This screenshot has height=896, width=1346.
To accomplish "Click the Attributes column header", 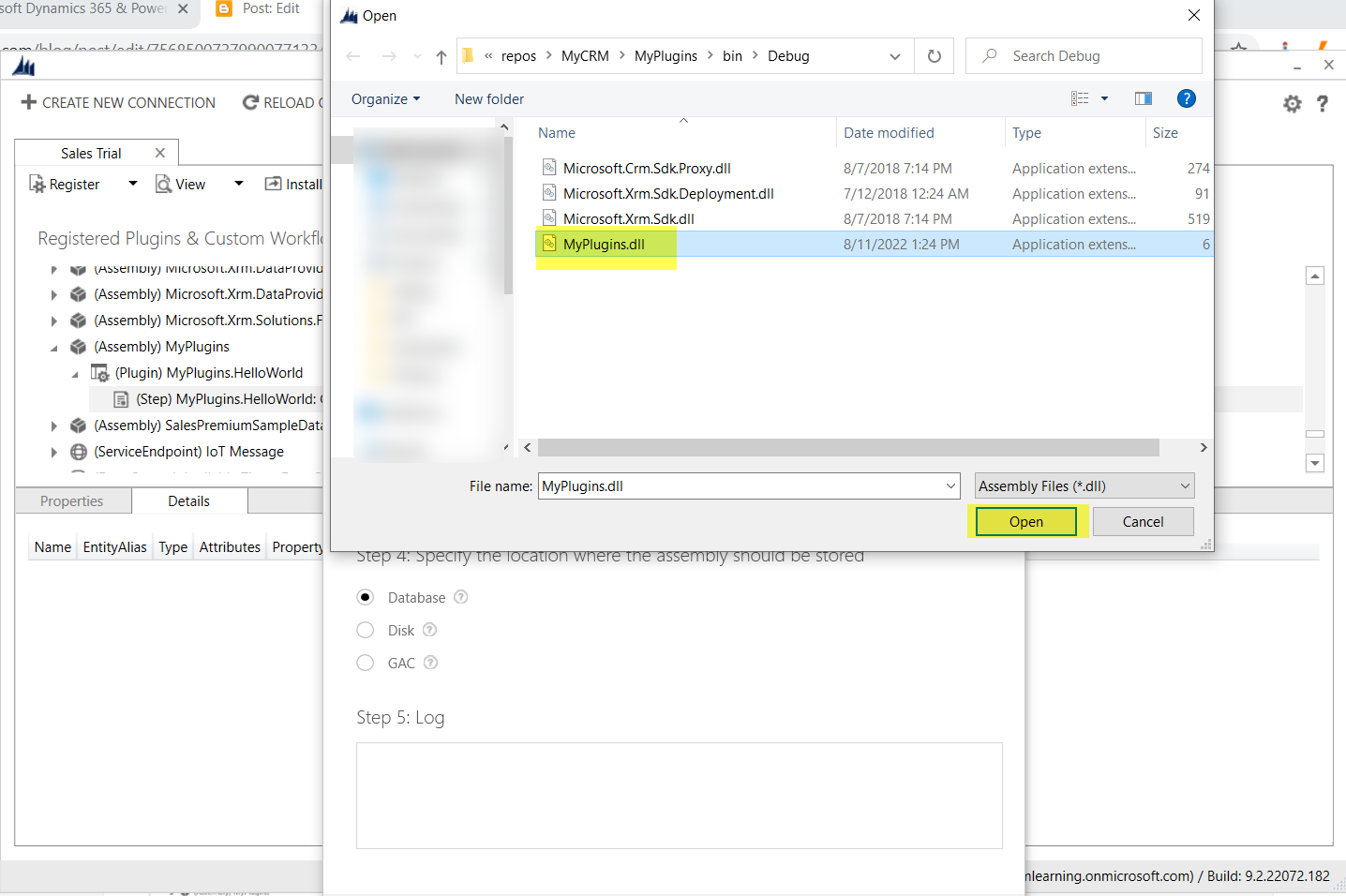I will (x=230, y=547).
